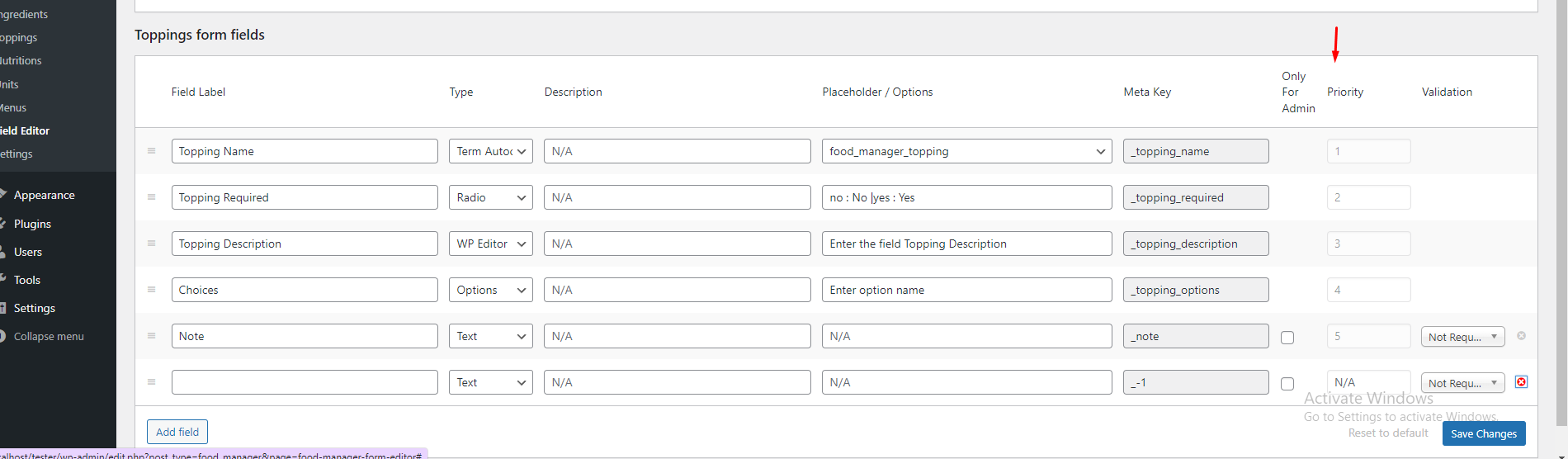Click the description input for Topping Name
The image size is (1568, 459).
pos(678,151)
